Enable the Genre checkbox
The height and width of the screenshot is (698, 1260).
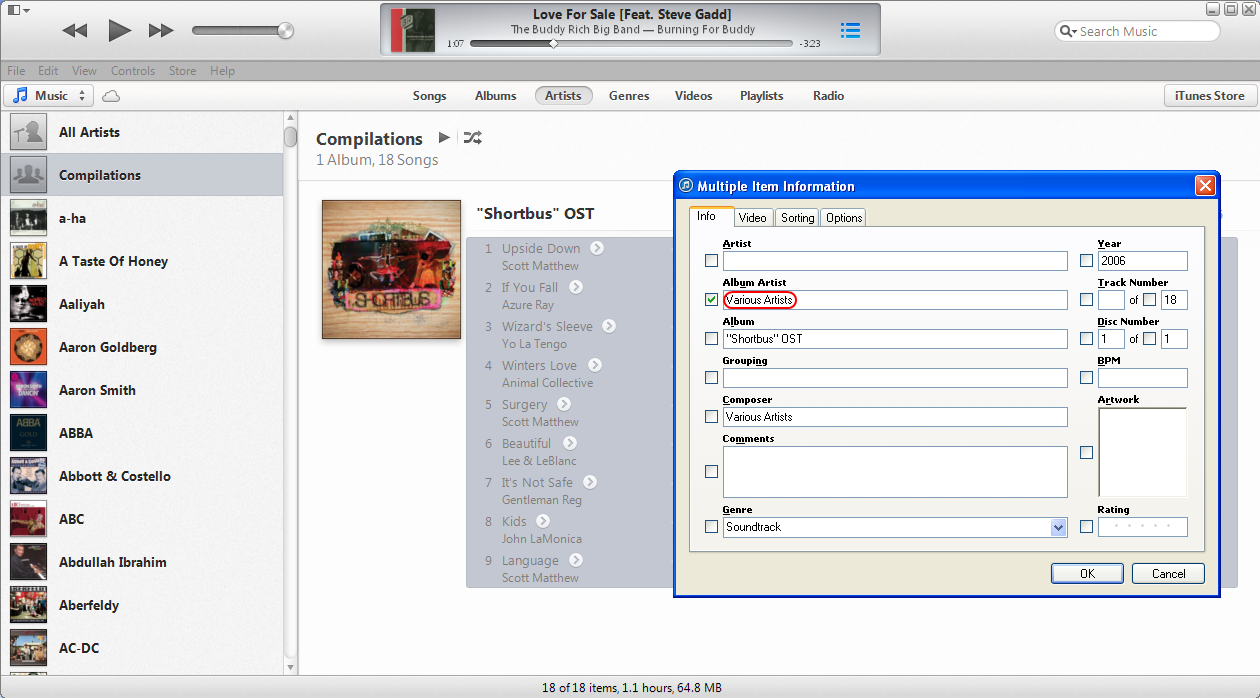711,527
